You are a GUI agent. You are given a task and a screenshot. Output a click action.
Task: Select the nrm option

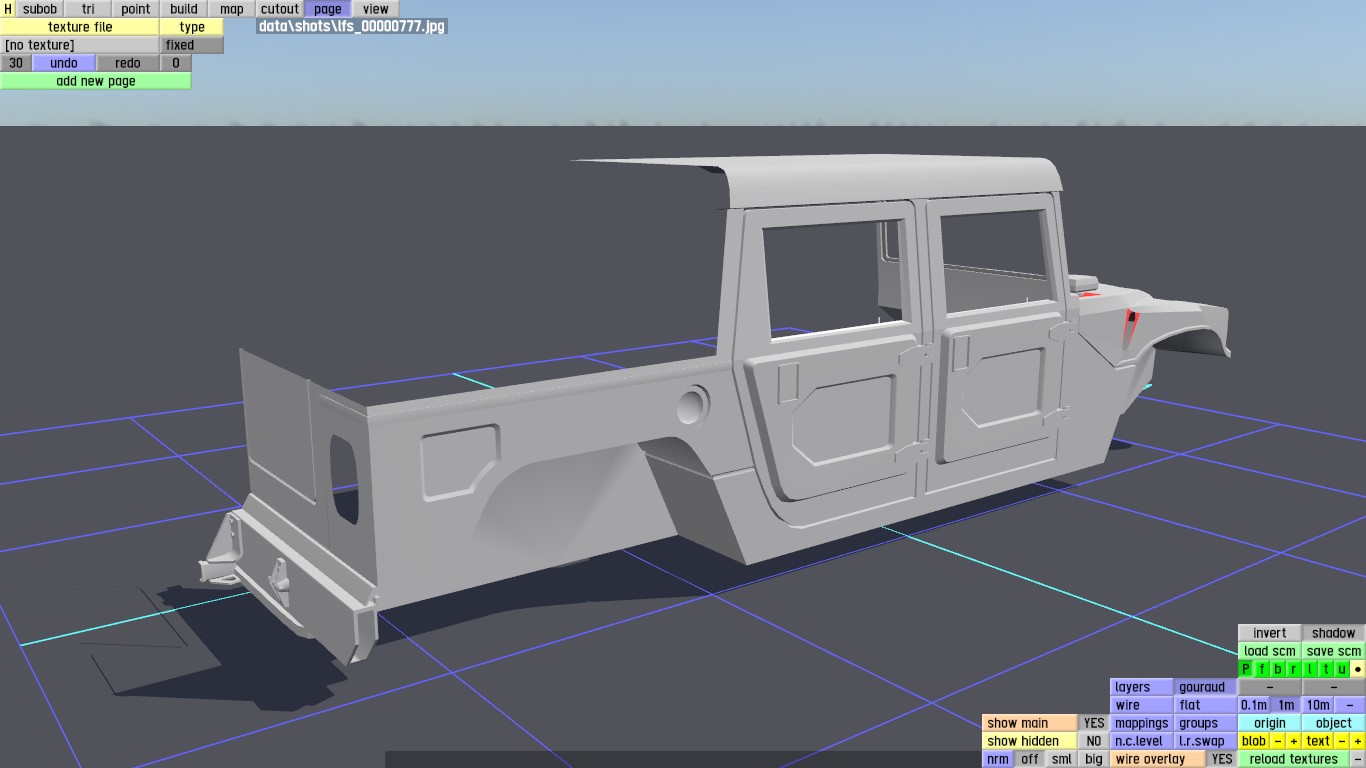click(998, 759)
